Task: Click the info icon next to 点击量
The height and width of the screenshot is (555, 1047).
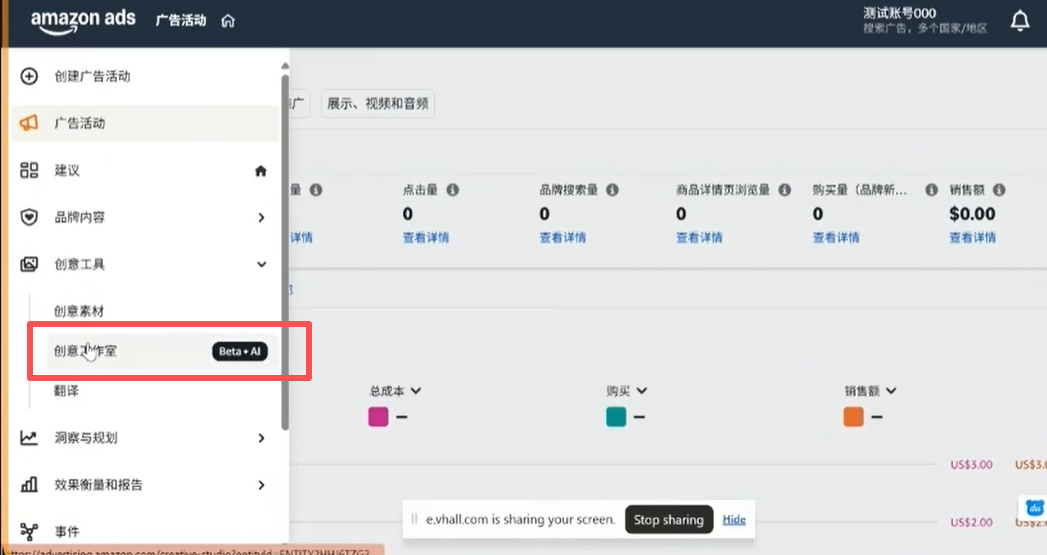Action: click(453, 190)
